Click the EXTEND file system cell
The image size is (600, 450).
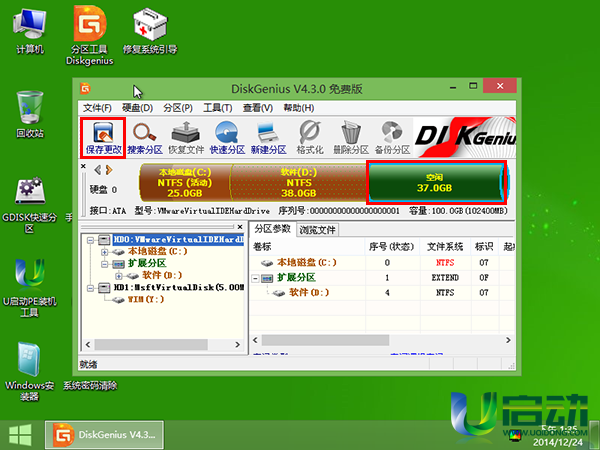click(x=445, y=277)
